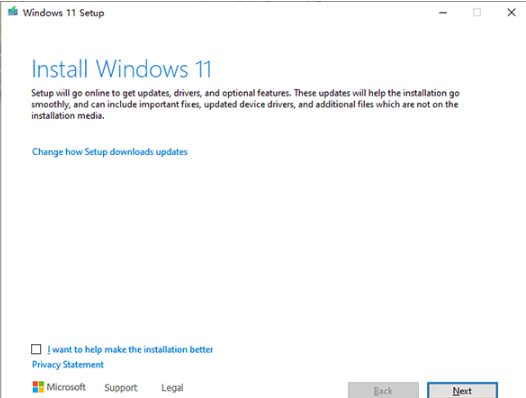526x398 pixels.
Task: Proceed by clicking the Next button
Action: coord(462,390)
